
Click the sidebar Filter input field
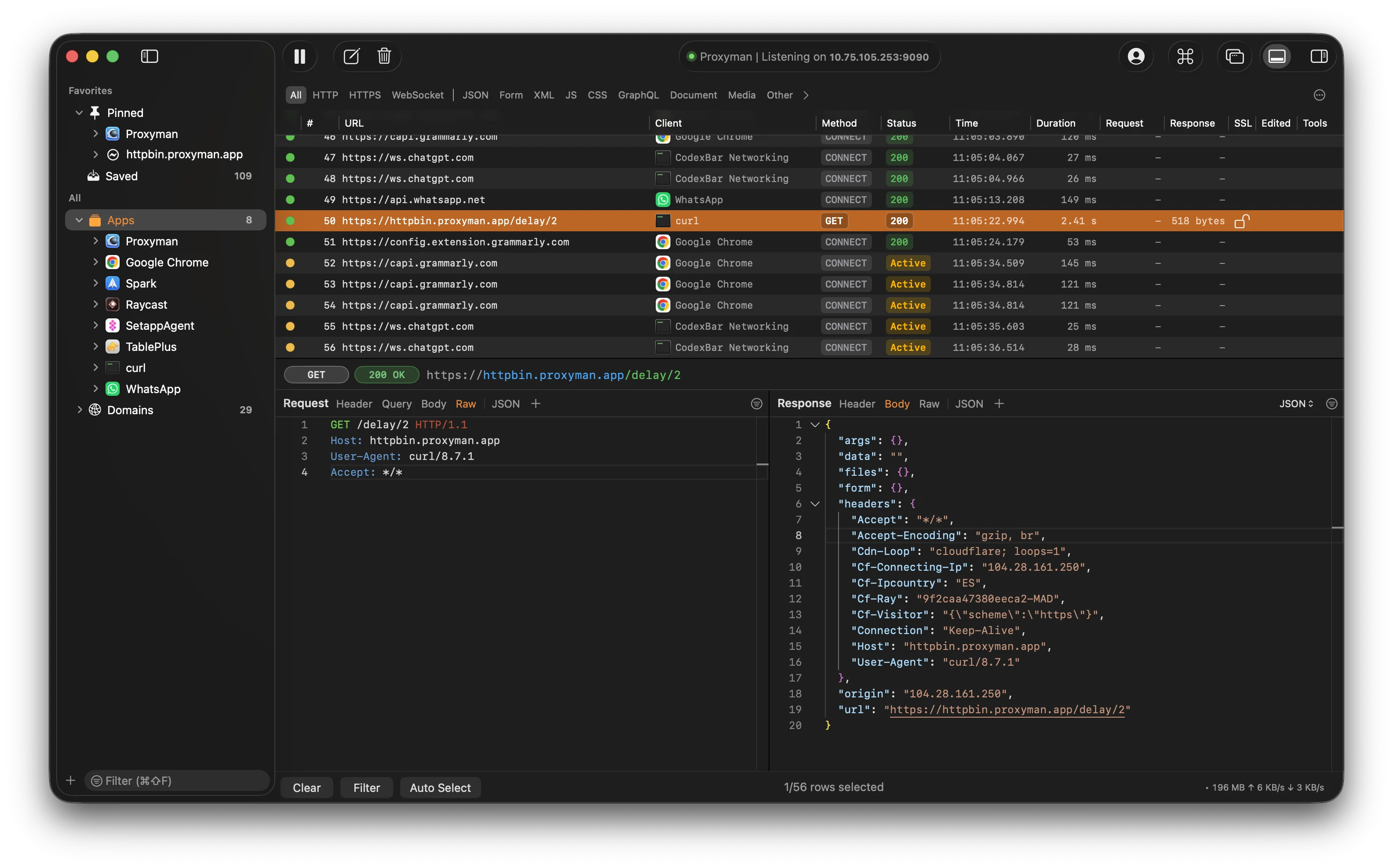[178, 780]
